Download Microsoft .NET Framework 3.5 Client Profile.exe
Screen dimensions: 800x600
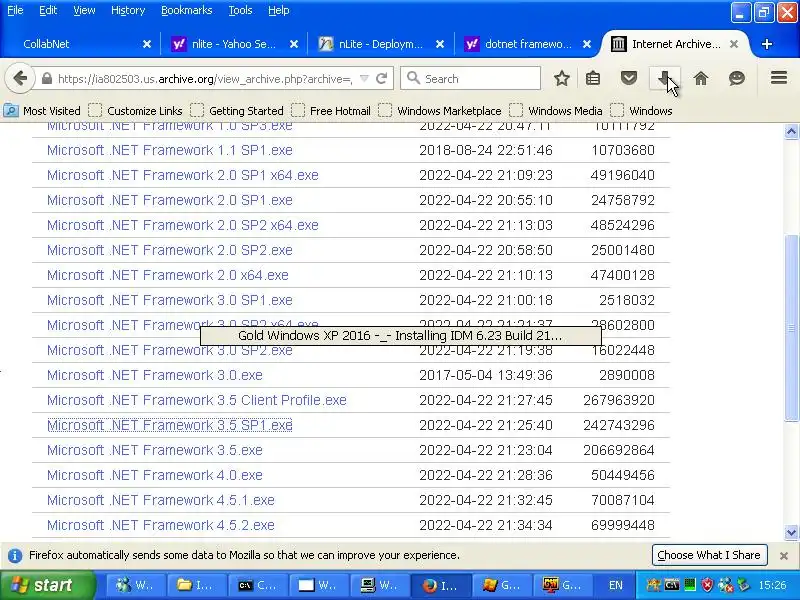point(196,401)
